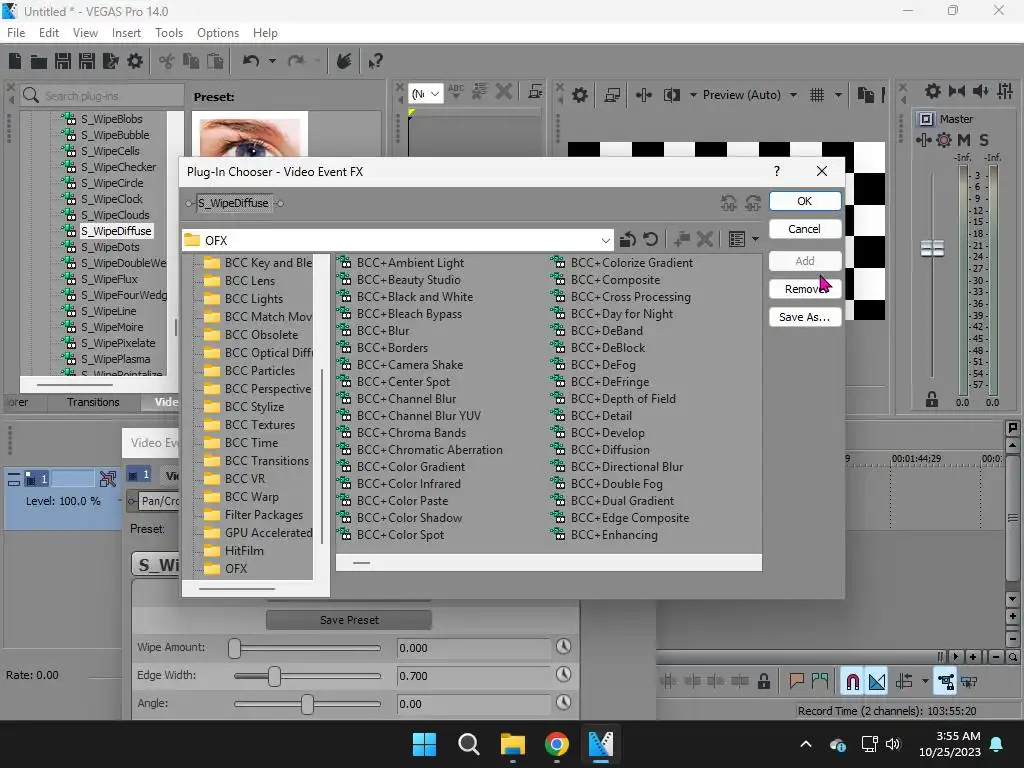
Task: Open the Preview (Auto) quality dropdown
Action: click(793, 95)
